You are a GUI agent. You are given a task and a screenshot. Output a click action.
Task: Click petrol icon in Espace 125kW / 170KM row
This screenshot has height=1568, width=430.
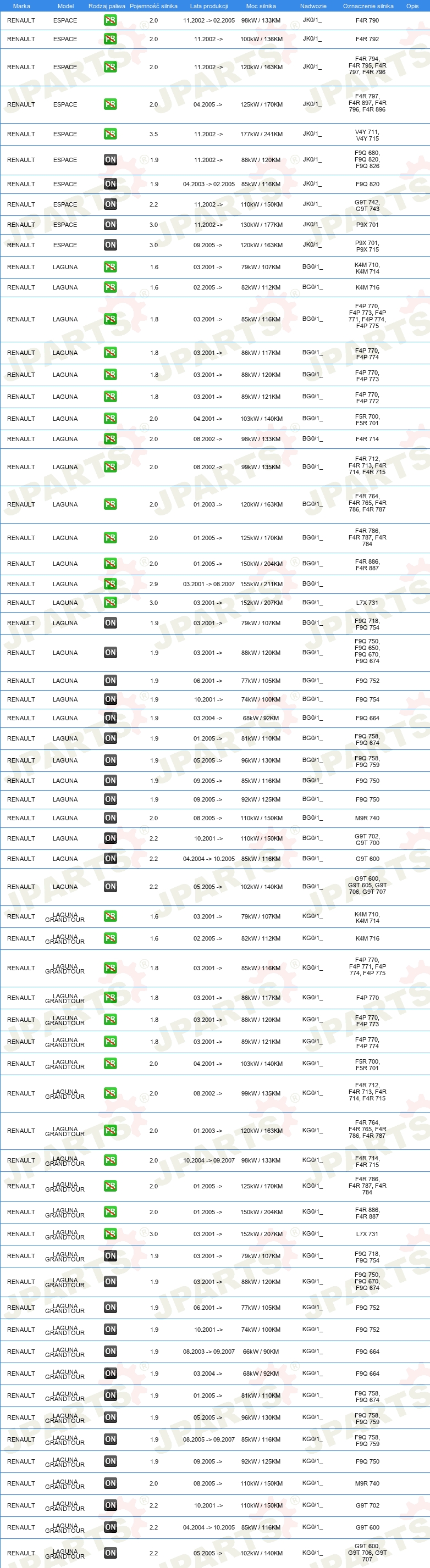[110, 104]
